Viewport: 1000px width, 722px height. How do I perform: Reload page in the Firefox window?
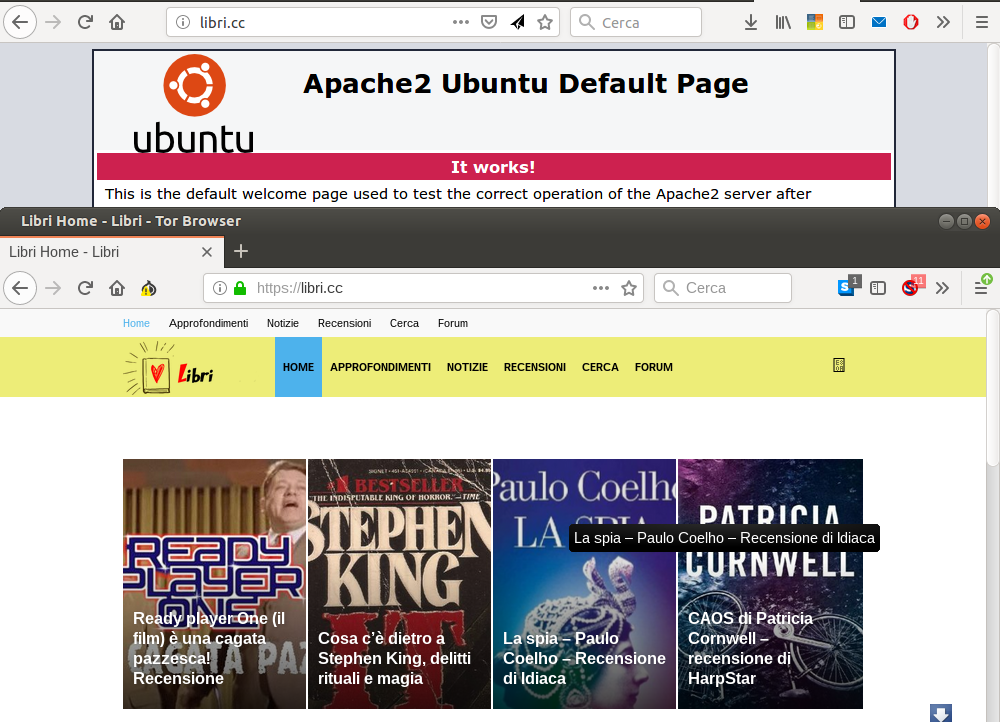pos(85,22)
